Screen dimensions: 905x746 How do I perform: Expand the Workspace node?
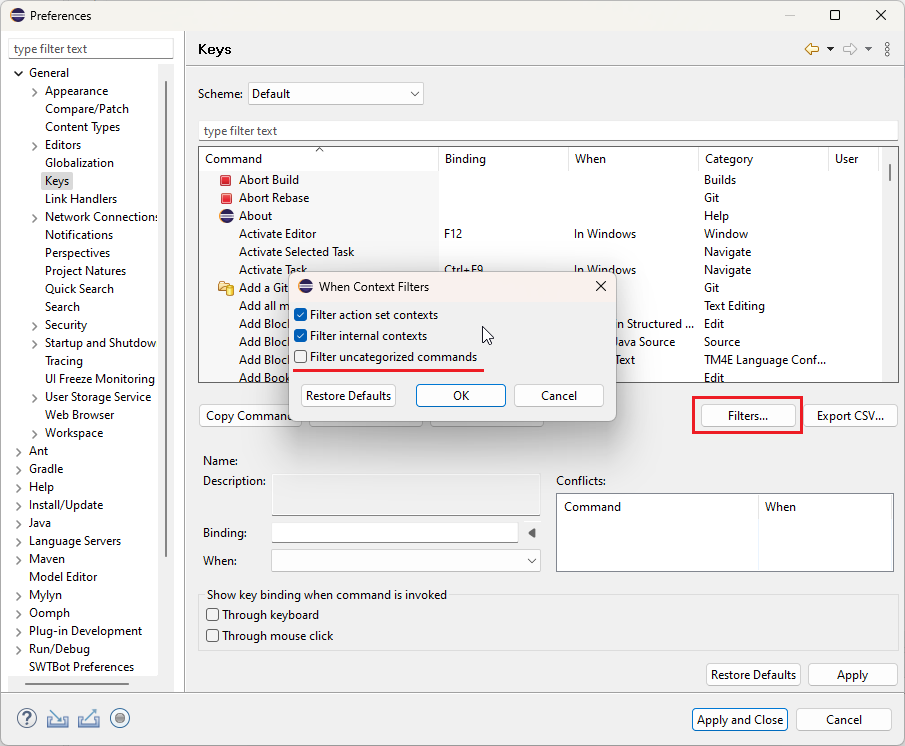pyautogui.click(x=35, y=433)
